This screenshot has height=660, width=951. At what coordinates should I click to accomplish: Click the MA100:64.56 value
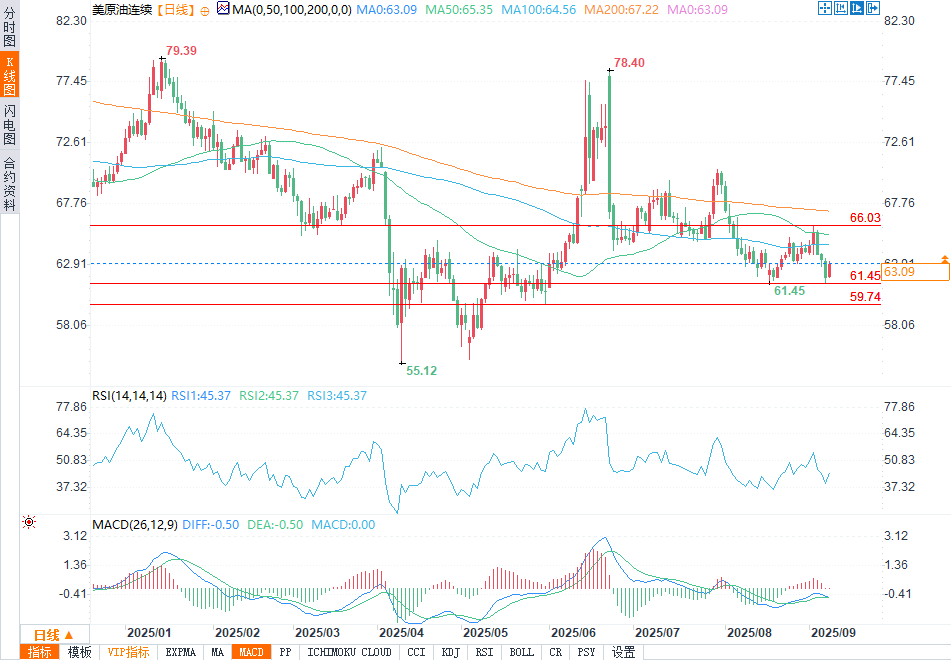point(539,10)
